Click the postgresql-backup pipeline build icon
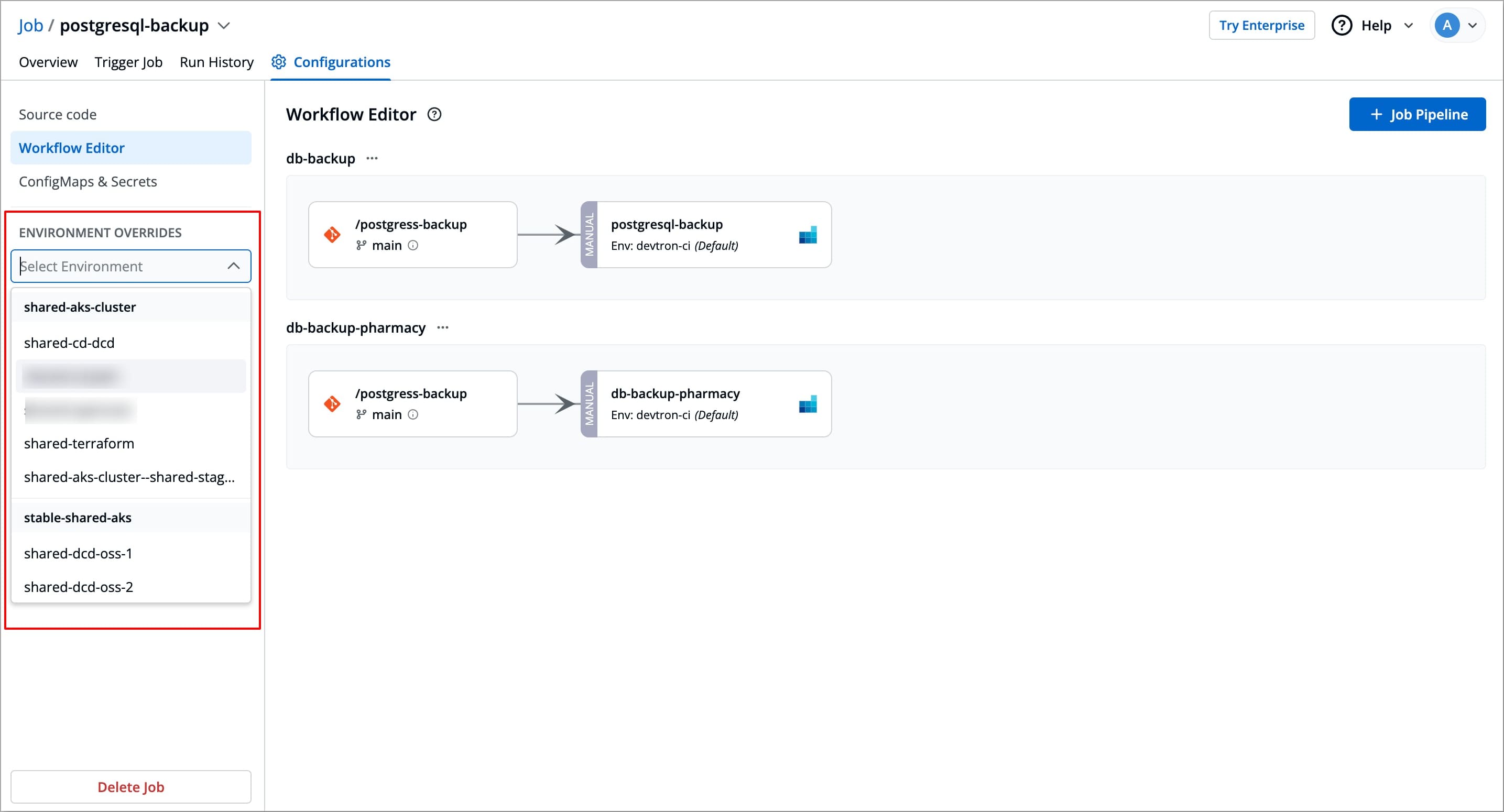The height and width of the screenshot is (812, 1504). pyautogui.click(x=808, y=235)
